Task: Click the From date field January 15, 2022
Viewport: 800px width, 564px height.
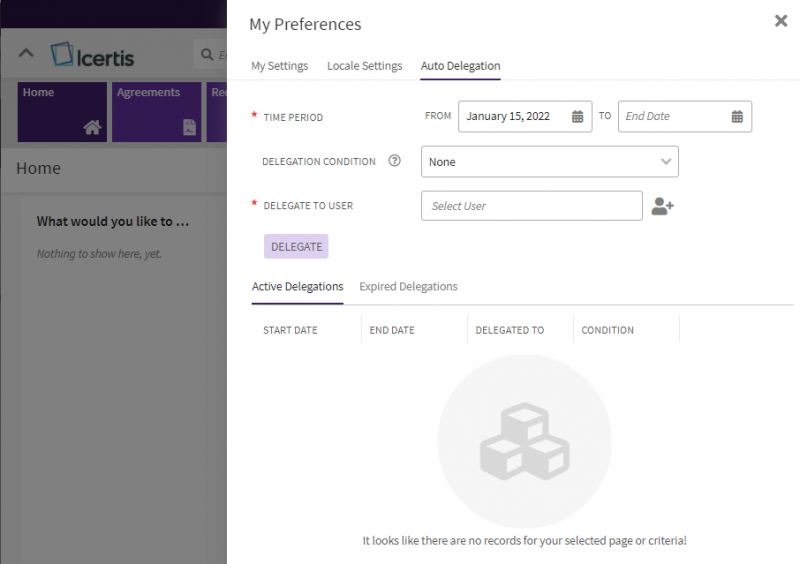Action: click(525, 116)
